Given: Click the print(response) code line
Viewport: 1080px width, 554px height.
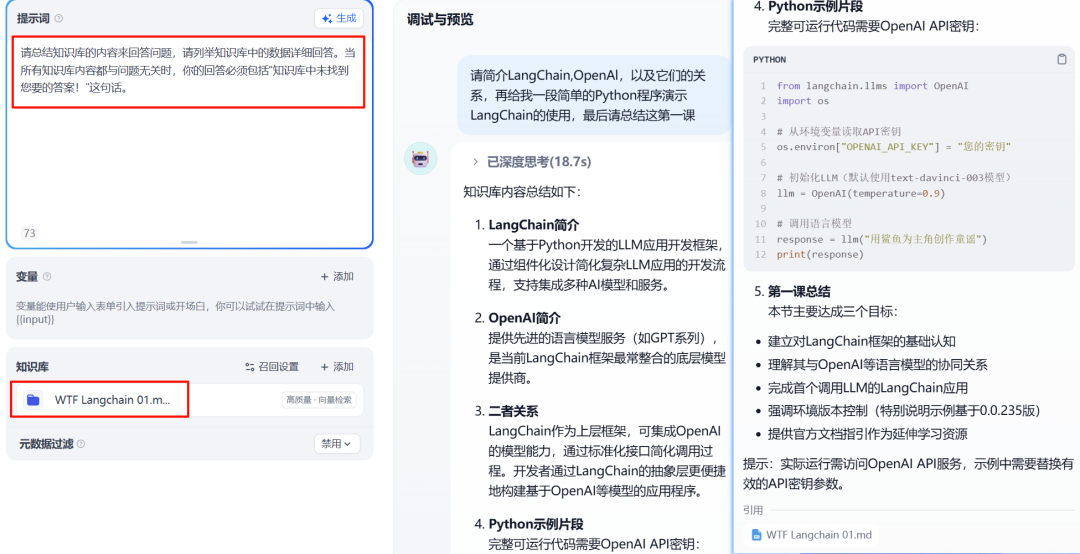Looking at the screenshot, I should point(820,254).
